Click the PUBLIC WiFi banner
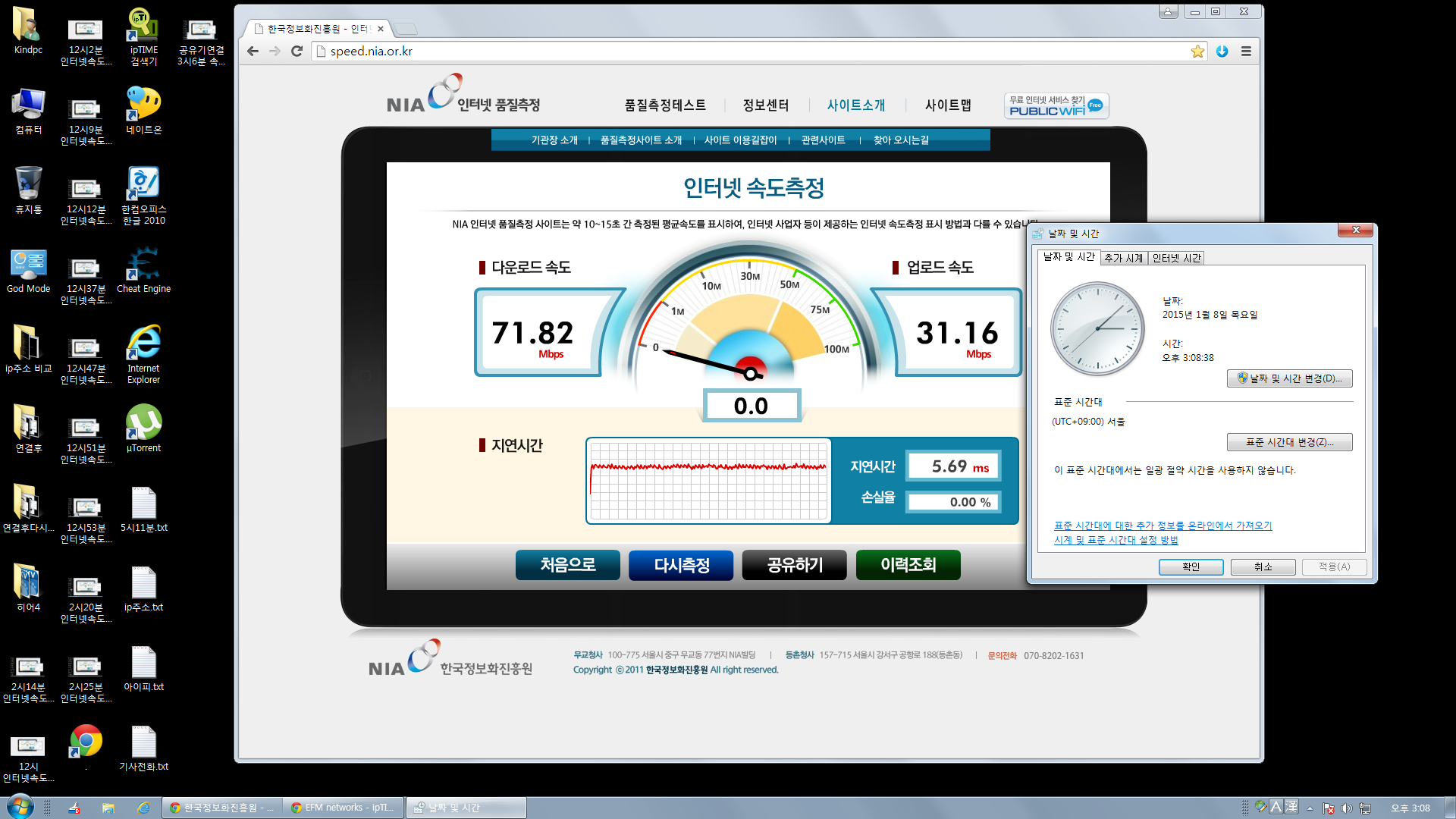Viewport: 1456px width, 819px height. coord(1056,106)
